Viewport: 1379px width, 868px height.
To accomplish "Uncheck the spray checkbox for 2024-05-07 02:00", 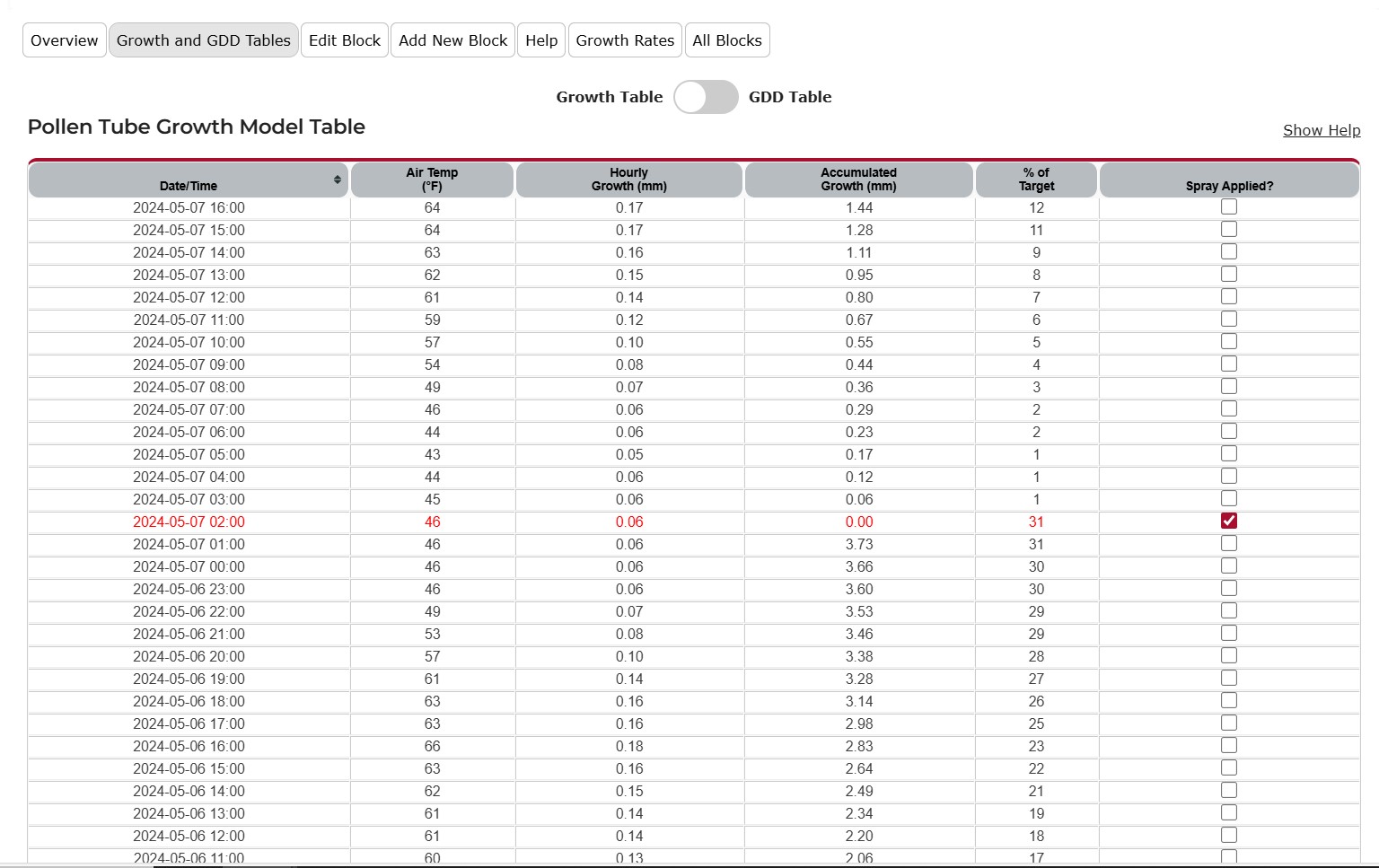I will pos(1229,521).
